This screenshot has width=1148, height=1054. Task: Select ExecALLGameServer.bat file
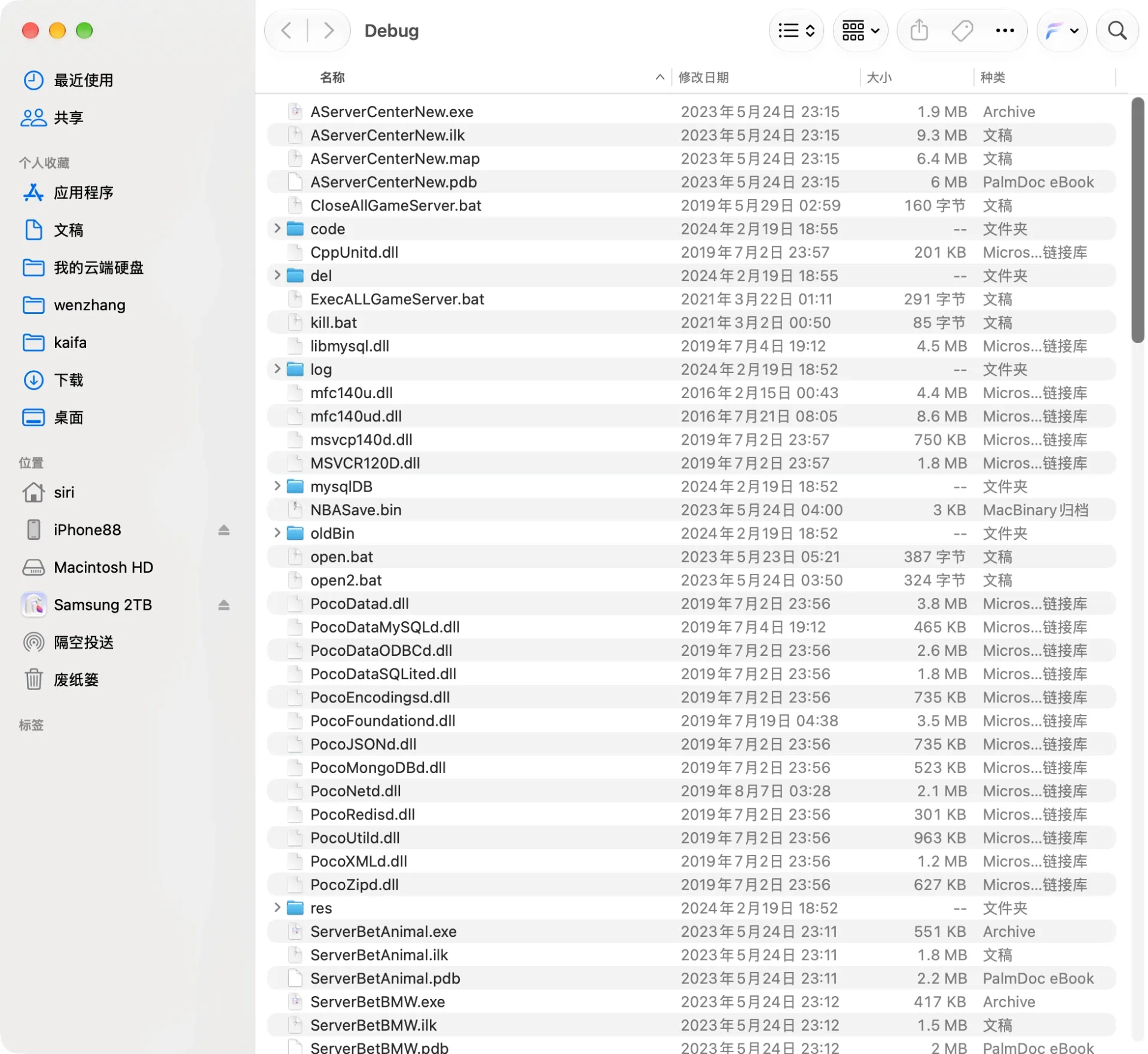(691, 299)
